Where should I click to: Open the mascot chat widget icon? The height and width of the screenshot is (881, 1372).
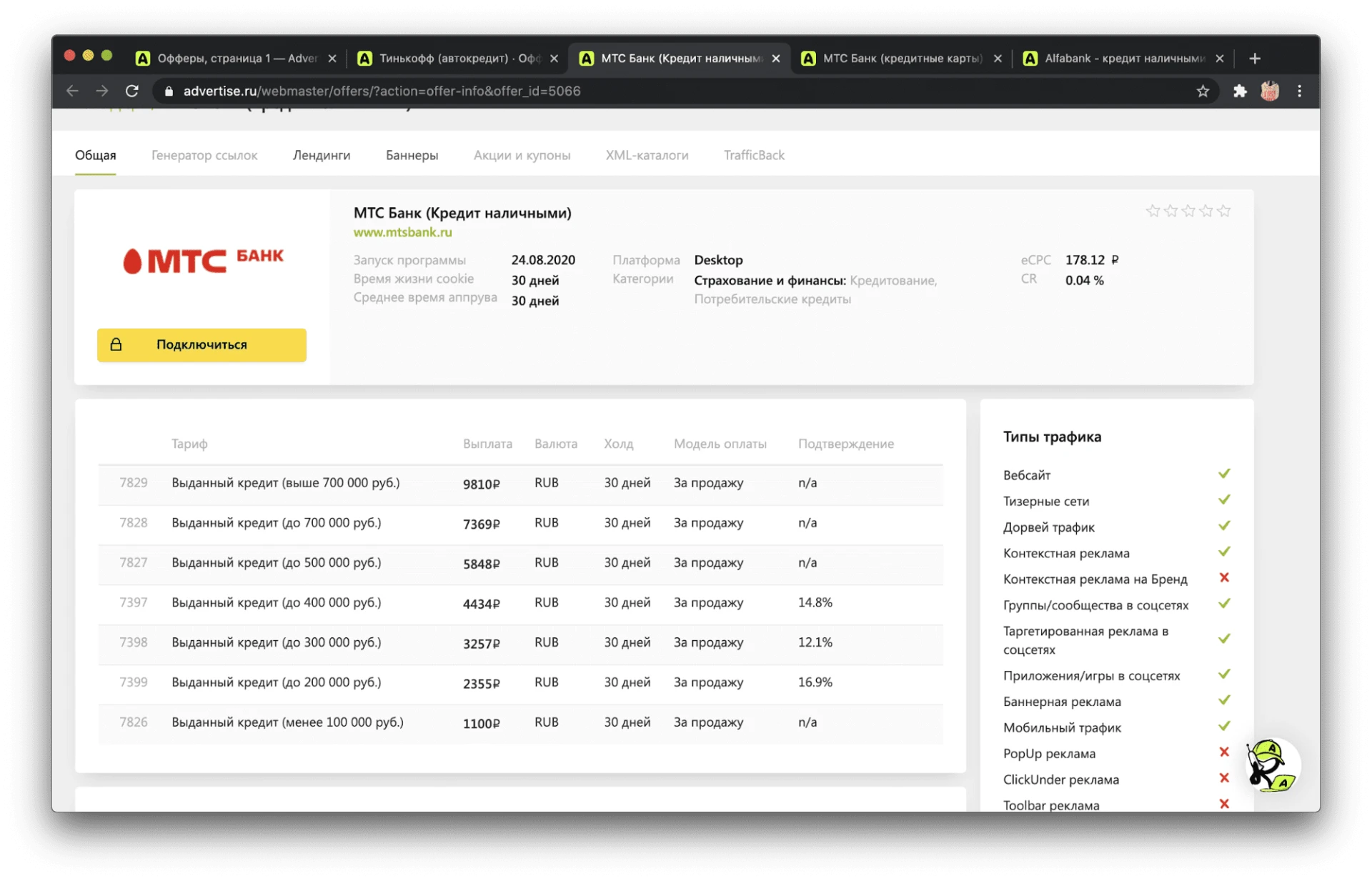1272,766
